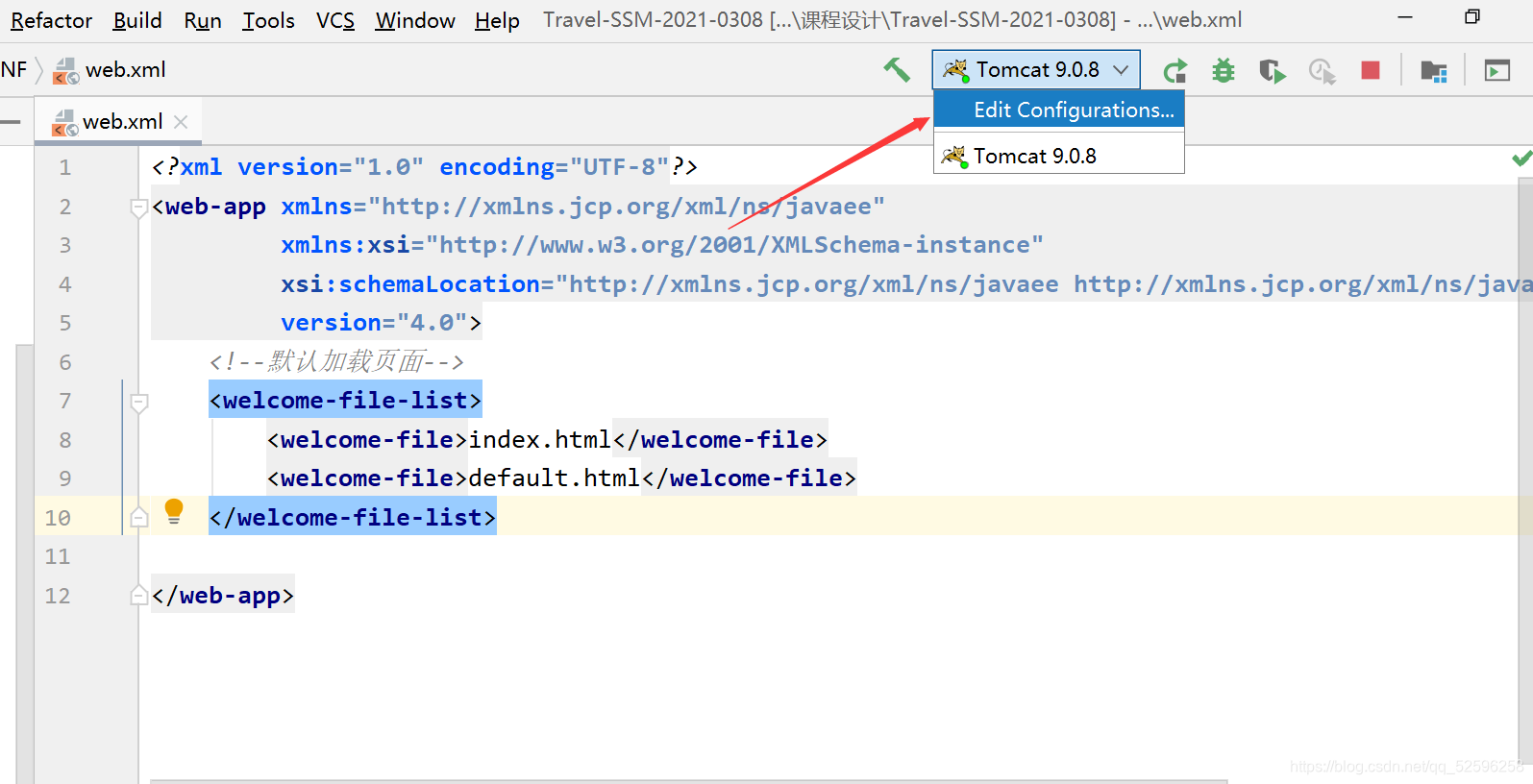
Task: Click the closing welcome-file-list tag
Action: (353, 517)
